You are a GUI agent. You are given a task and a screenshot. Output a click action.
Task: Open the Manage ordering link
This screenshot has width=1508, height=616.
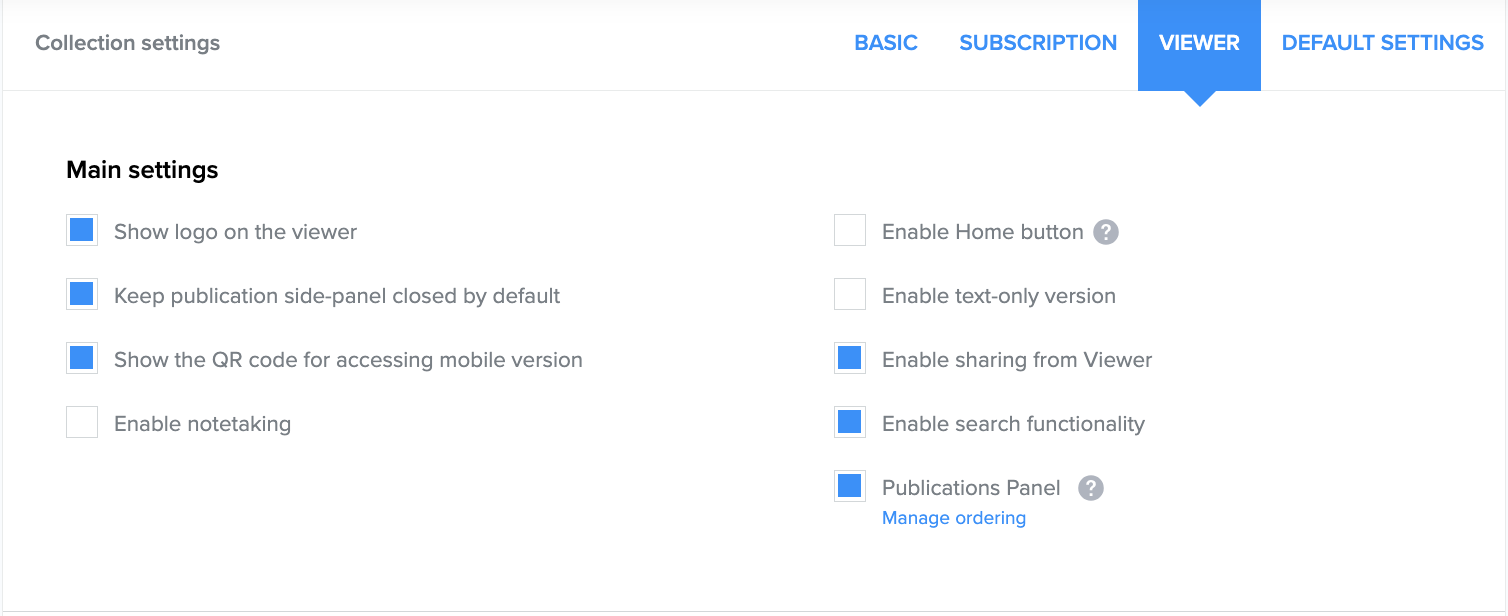click(x=954, y=518)
